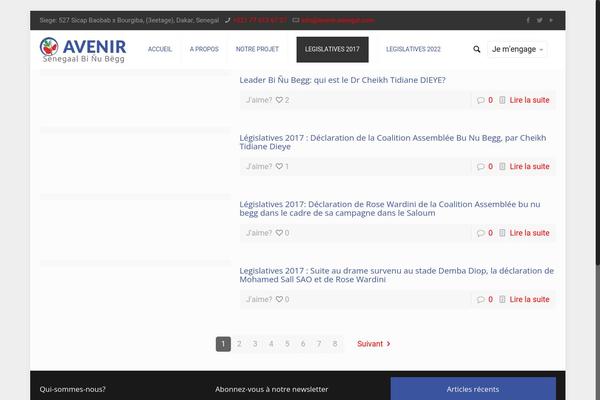The height and width of the screenshot is (400, 600).
Task: Open comments icon for Coalition Assemblée declaration article
Action: pos(481,167)
